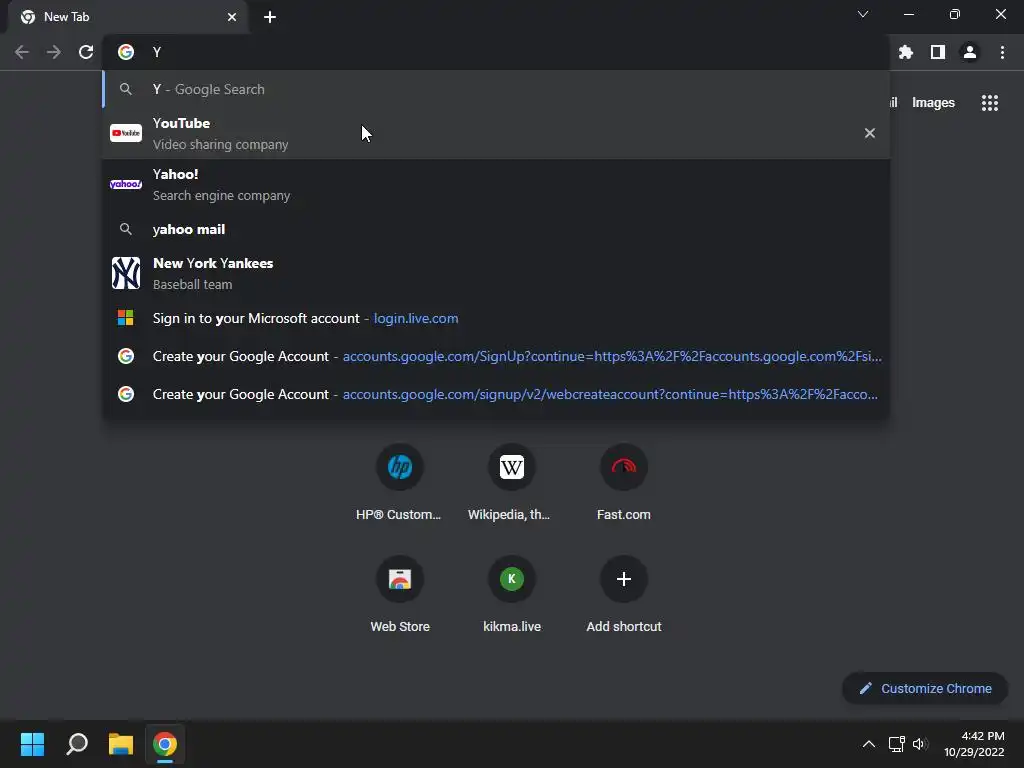This screenshot has height=768, width=1024.
Task: Click the Chrome taskbar icon
Action: [x=165, y=744]
